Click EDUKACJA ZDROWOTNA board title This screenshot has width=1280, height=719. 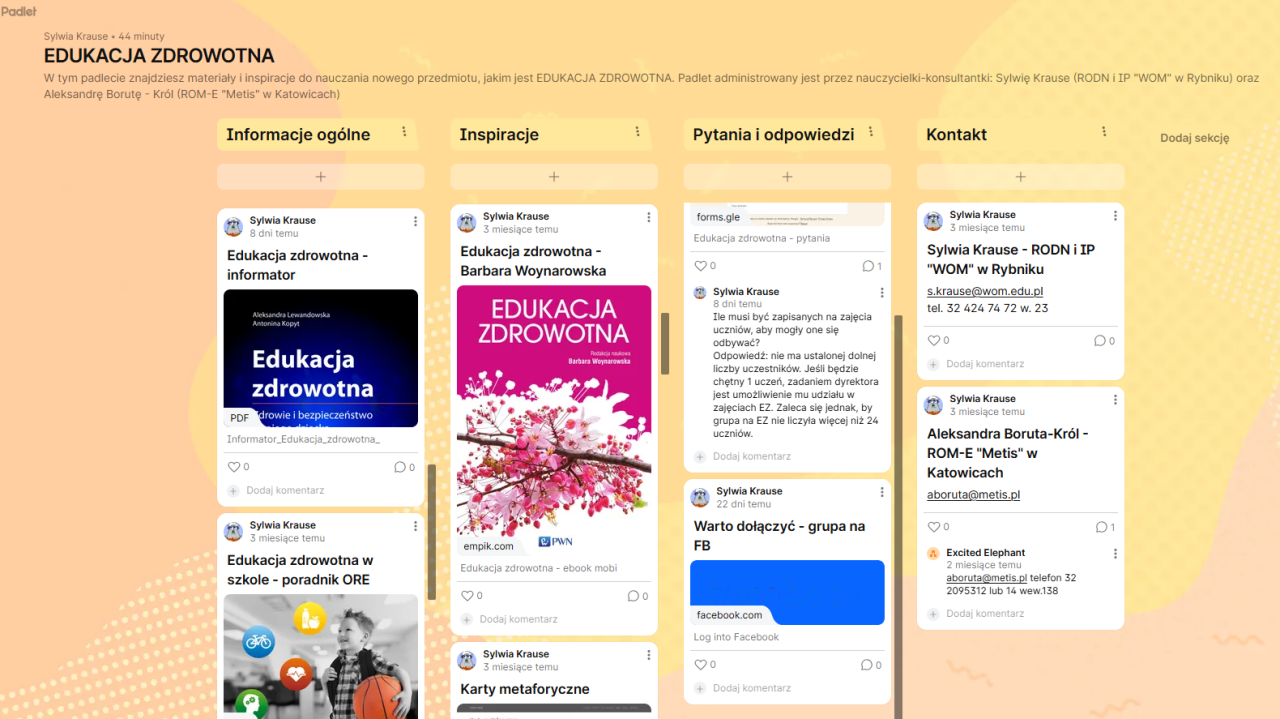coord(159,56)
